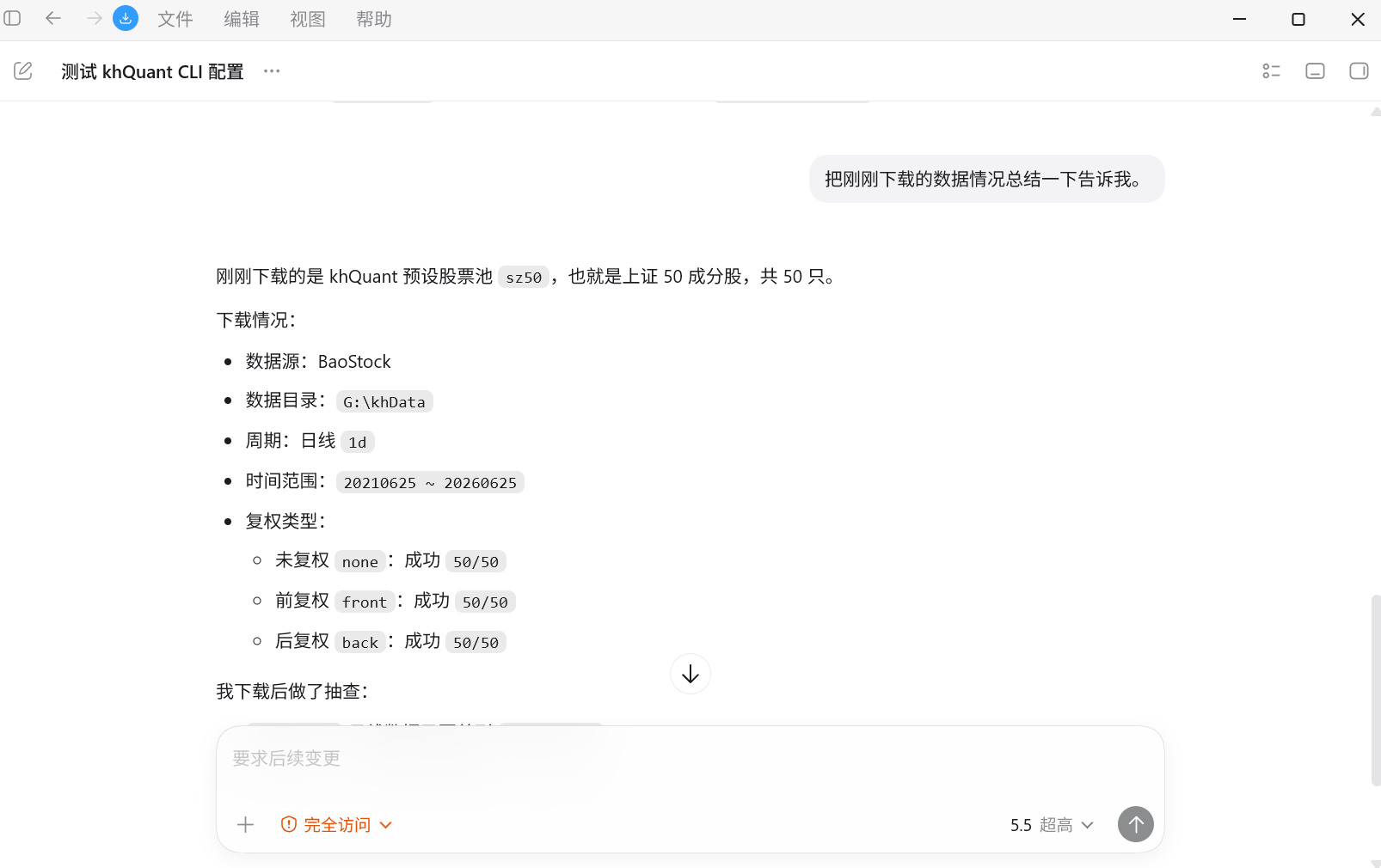The height and width of the screenshot is (868, 1381).
Task: Jump to bottom with down-arrow button
Action: [690, 675]
